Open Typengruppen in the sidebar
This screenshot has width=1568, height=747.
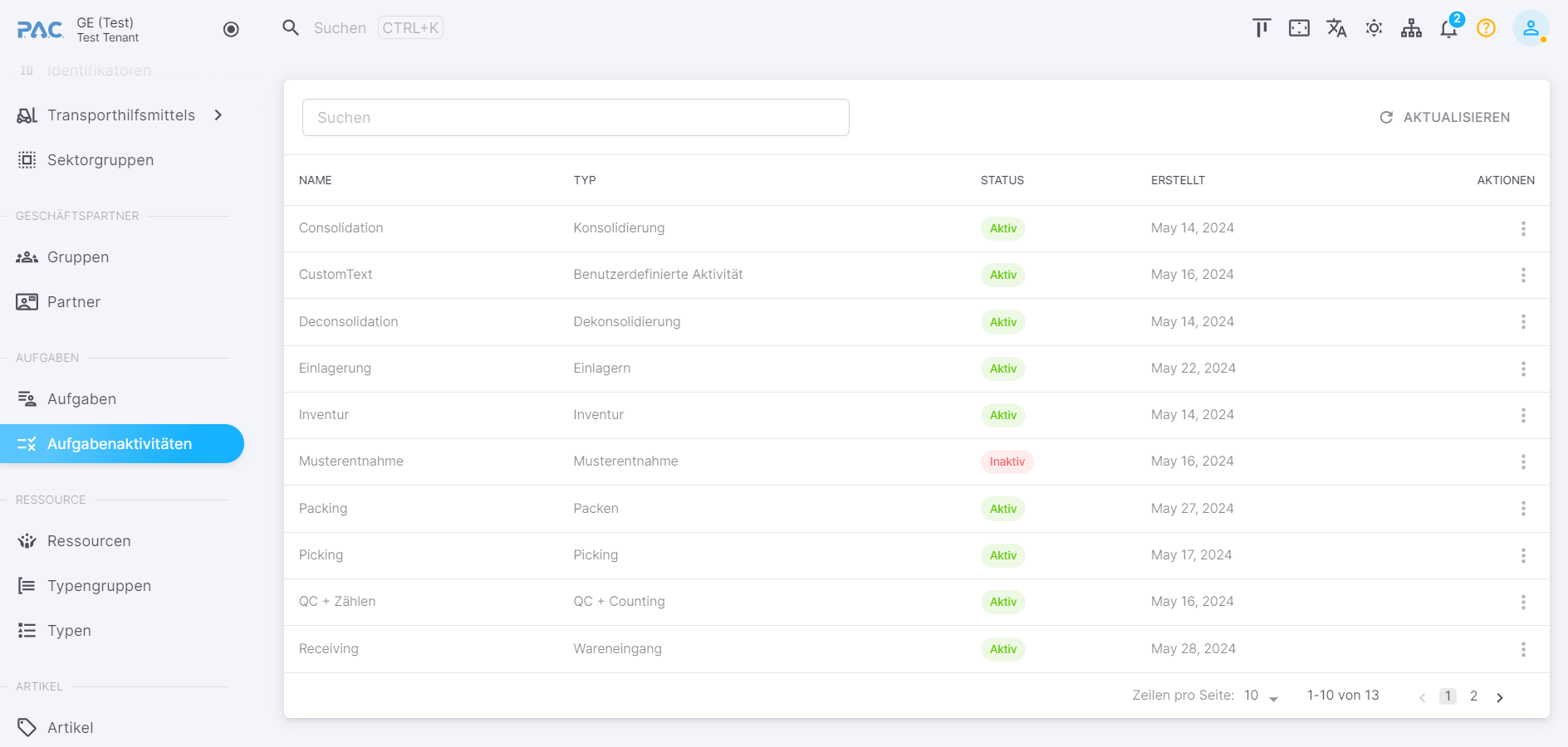pyautogui.click(x=99, y=586)
